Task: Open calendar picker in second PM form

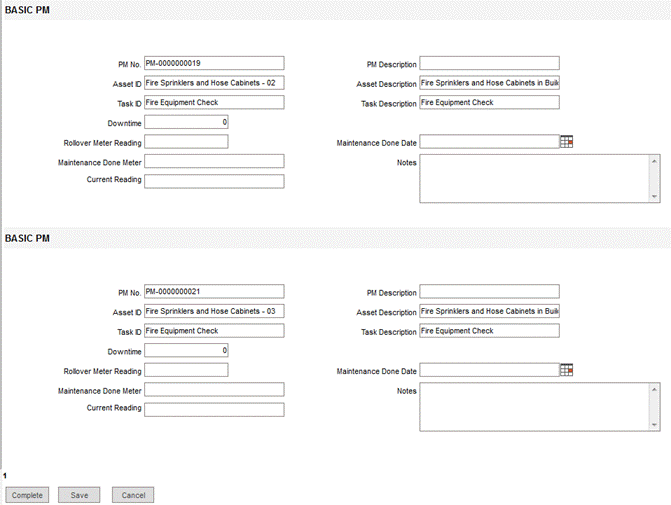Action: [x=566, y=370]
